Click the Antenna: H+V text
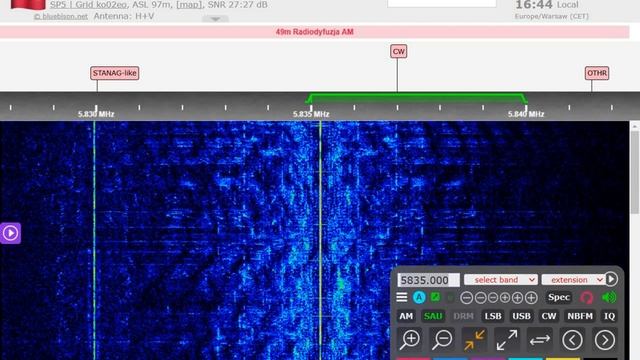The height and width of the screenshot is (360, 640). click(x=124, y=16)
